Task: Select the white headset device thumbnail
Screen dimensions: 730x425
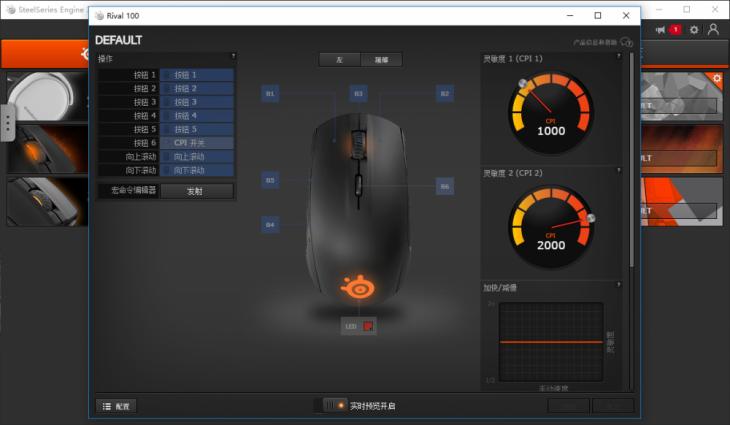Action: tap(47, 97)
